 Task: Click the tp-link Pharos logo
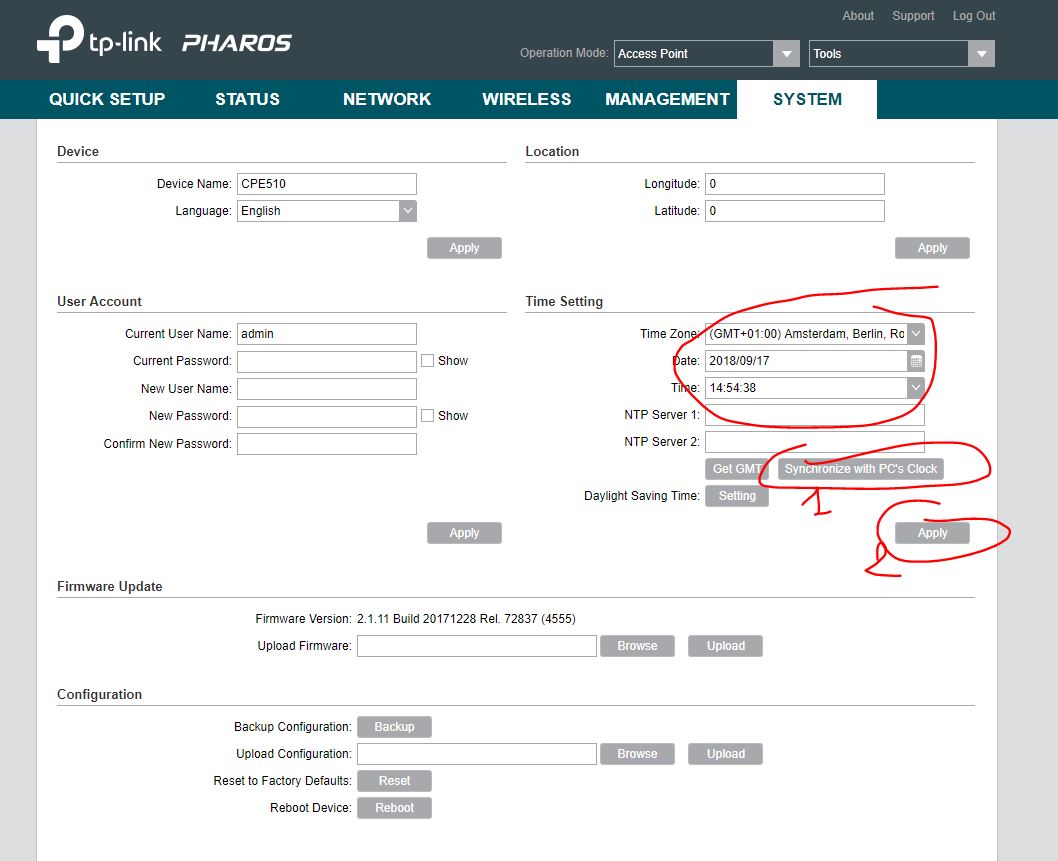point(165,44)
